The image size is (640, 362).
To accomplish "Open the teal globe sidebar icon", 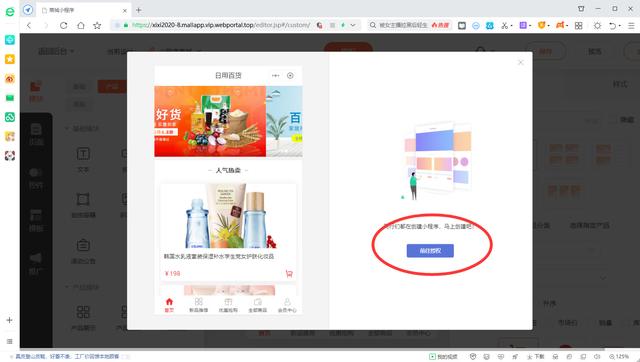I will [10, 40].
